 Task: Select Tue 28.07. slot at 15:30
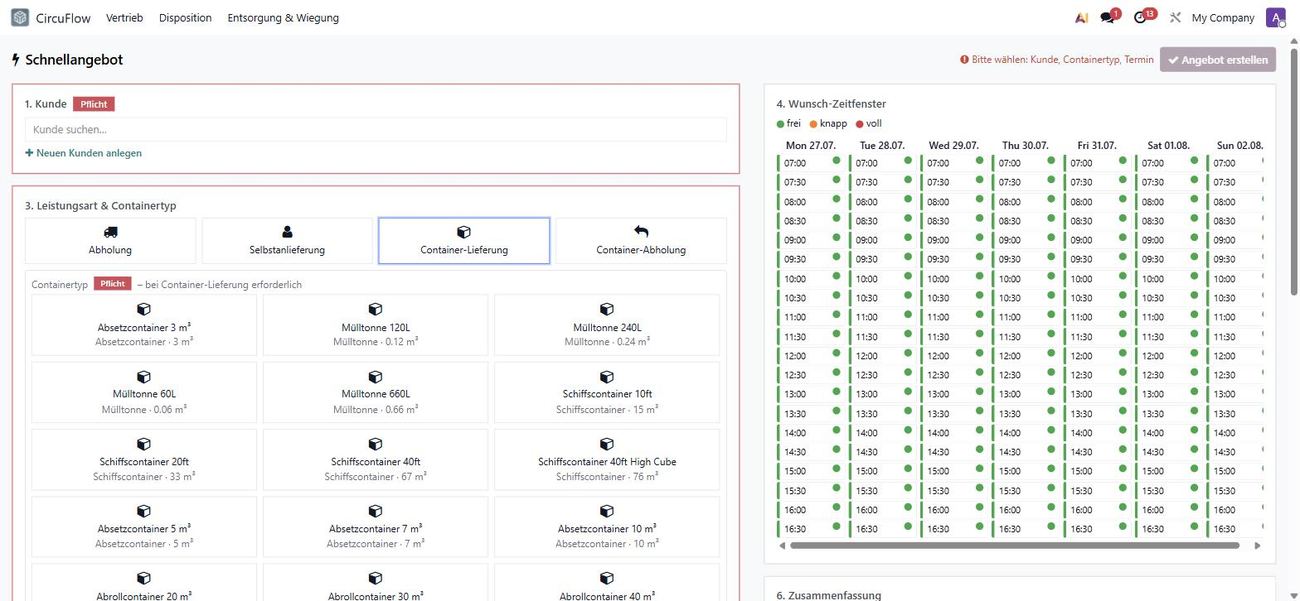[x=883, y=490]
